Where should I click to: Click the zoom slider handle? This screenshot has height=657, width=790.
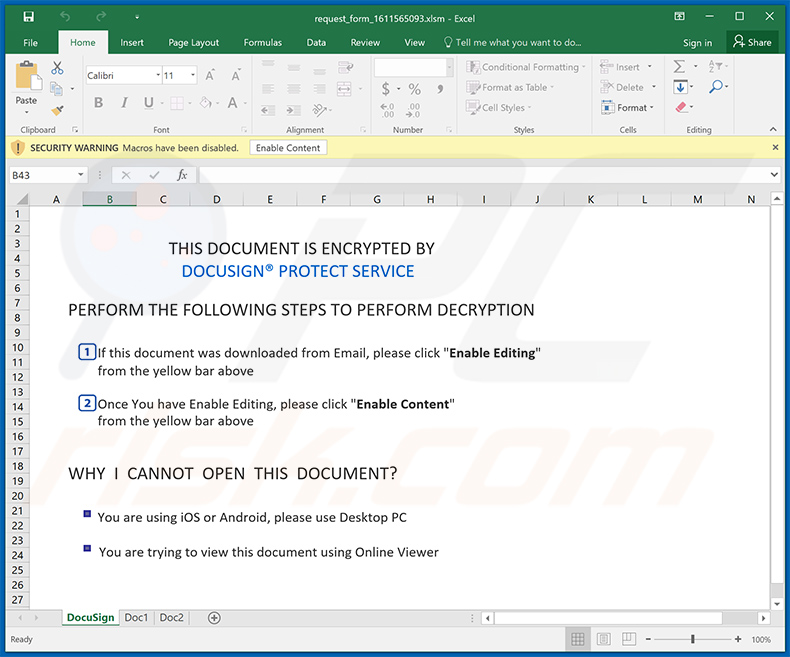(x=693, y=639)
